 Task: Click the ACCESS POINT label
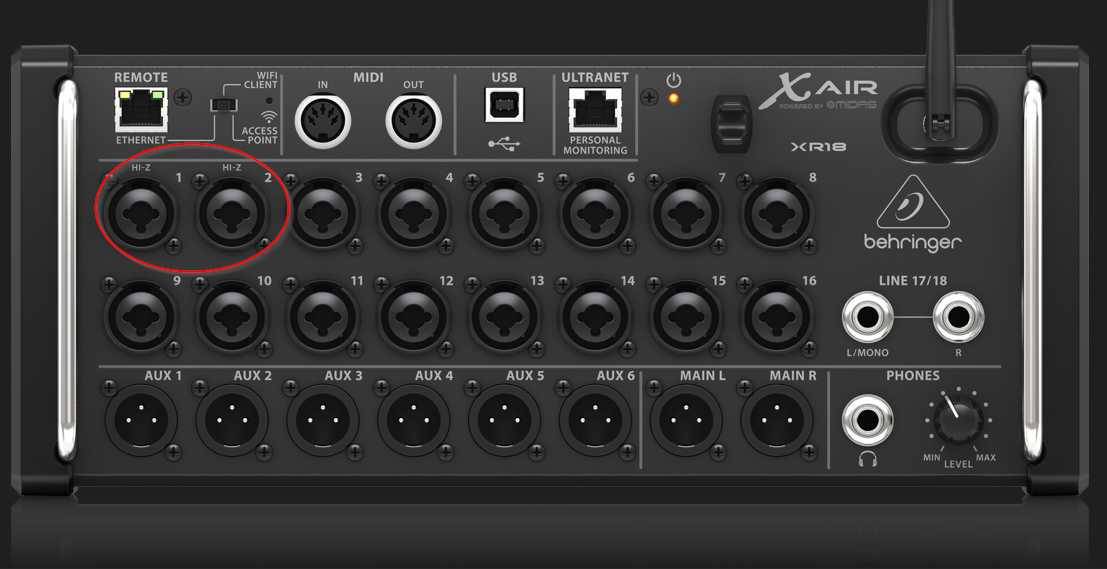(260, 136)
